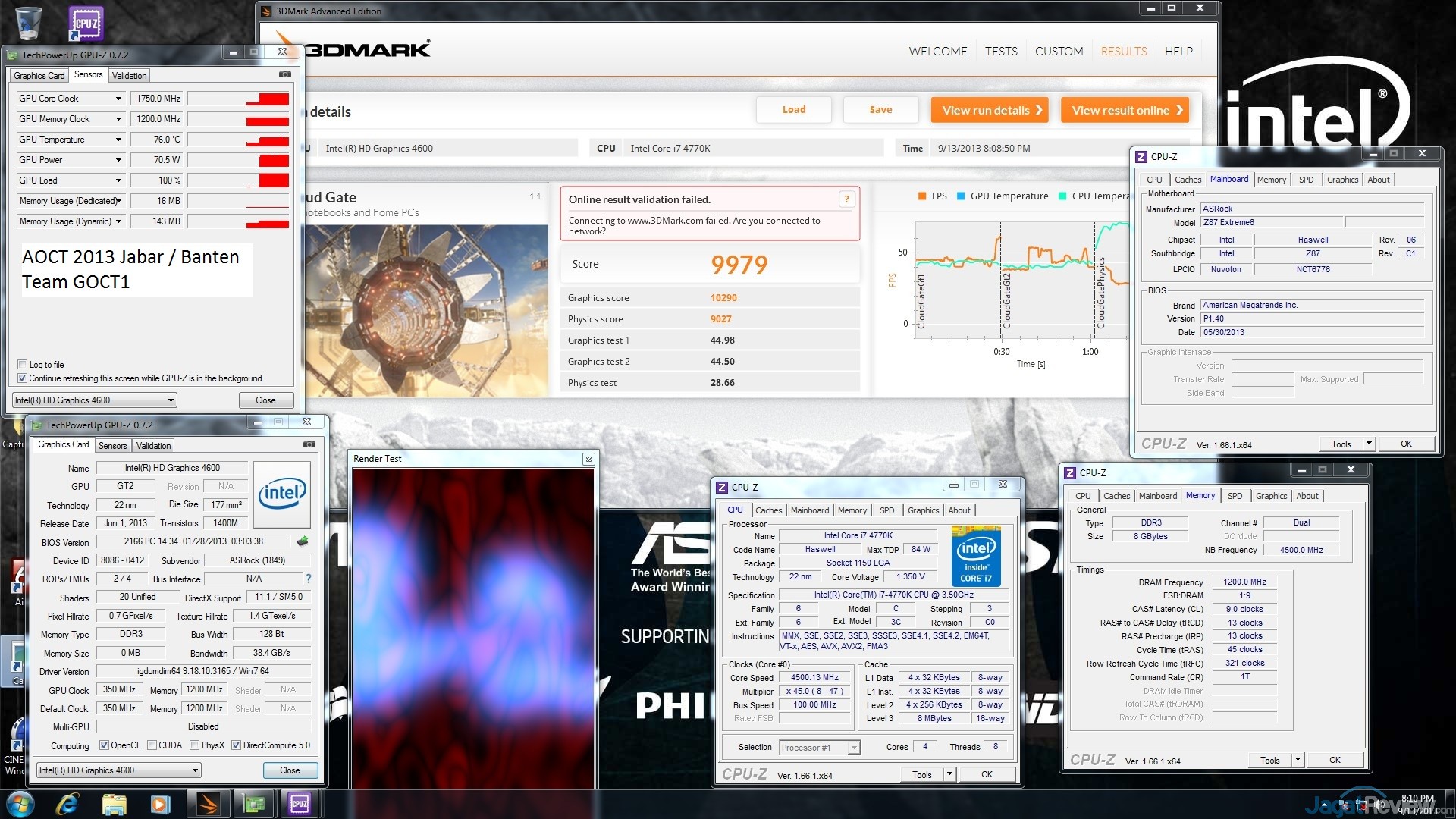
Task: Expand the GPU Core Clock sensor dropdown
Action: pyautogui.click(x=118, y=99)
